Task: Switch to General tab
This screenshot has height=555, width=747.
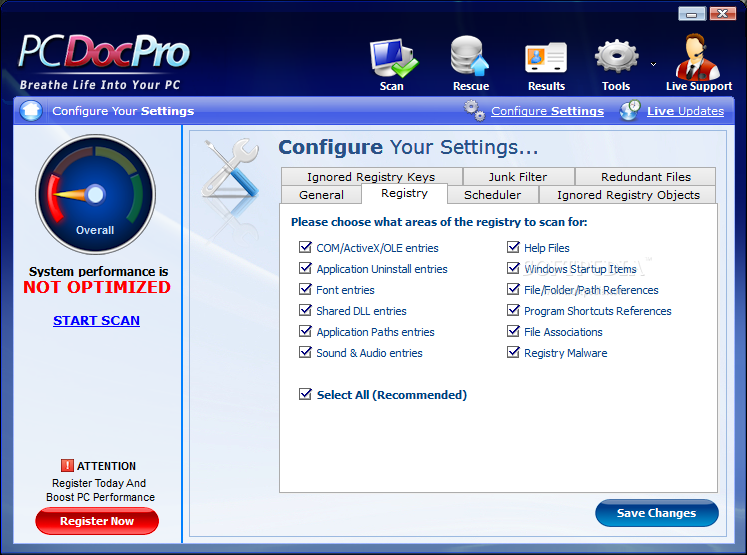Action: point(322,195)
